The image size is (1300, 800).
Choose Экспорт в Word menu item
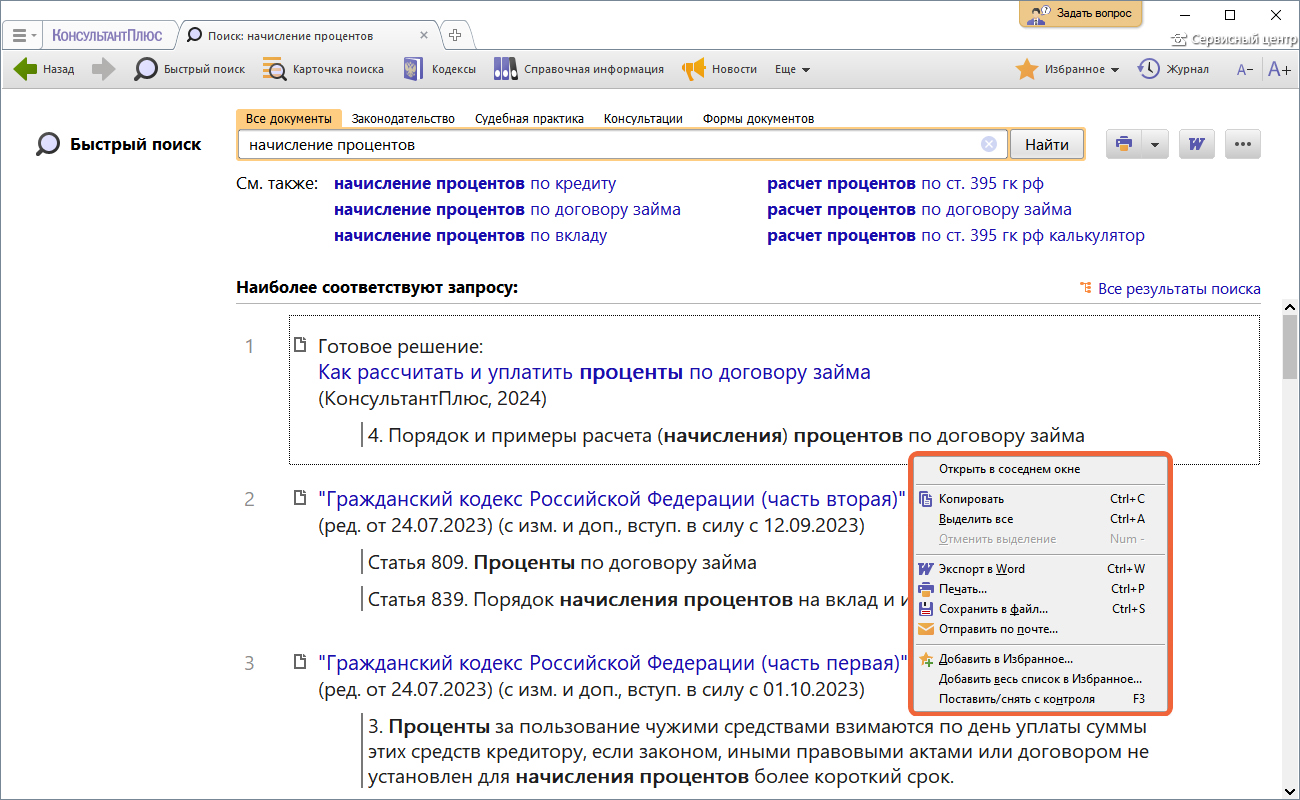coord(1040,569)
